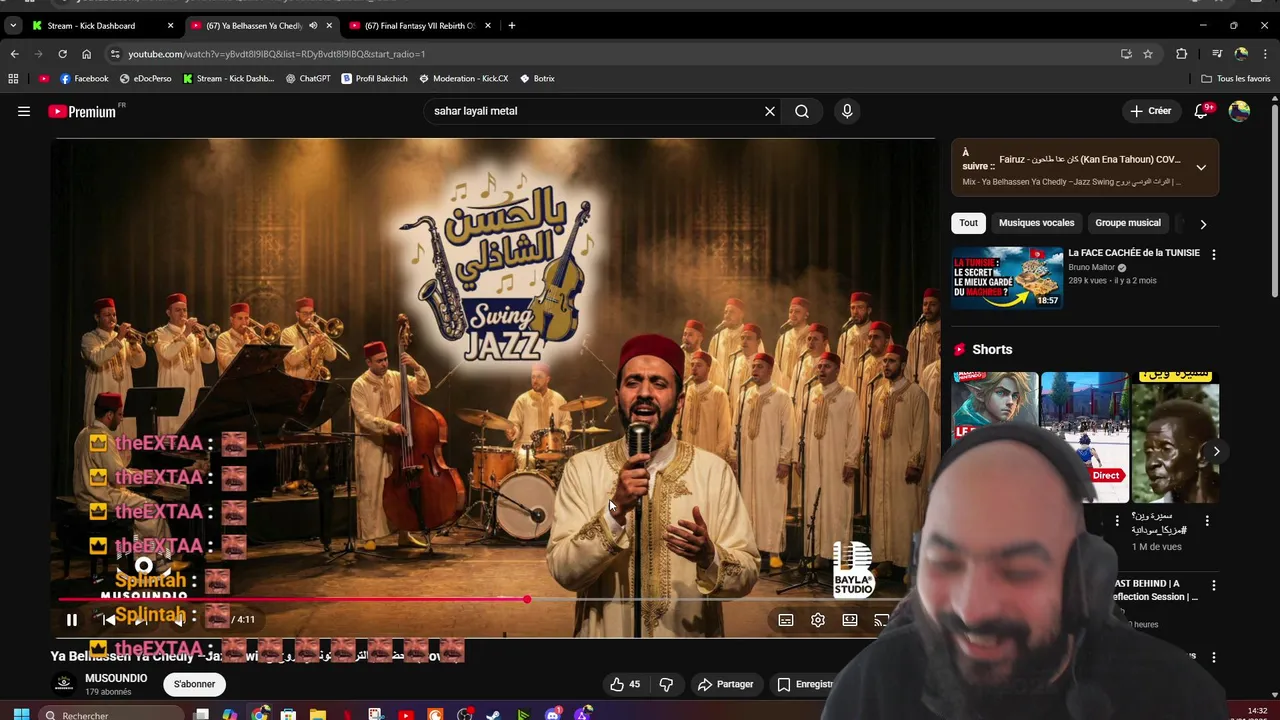Open Windows Start menu
1280x720 pixels.
(x=21, y=714)
